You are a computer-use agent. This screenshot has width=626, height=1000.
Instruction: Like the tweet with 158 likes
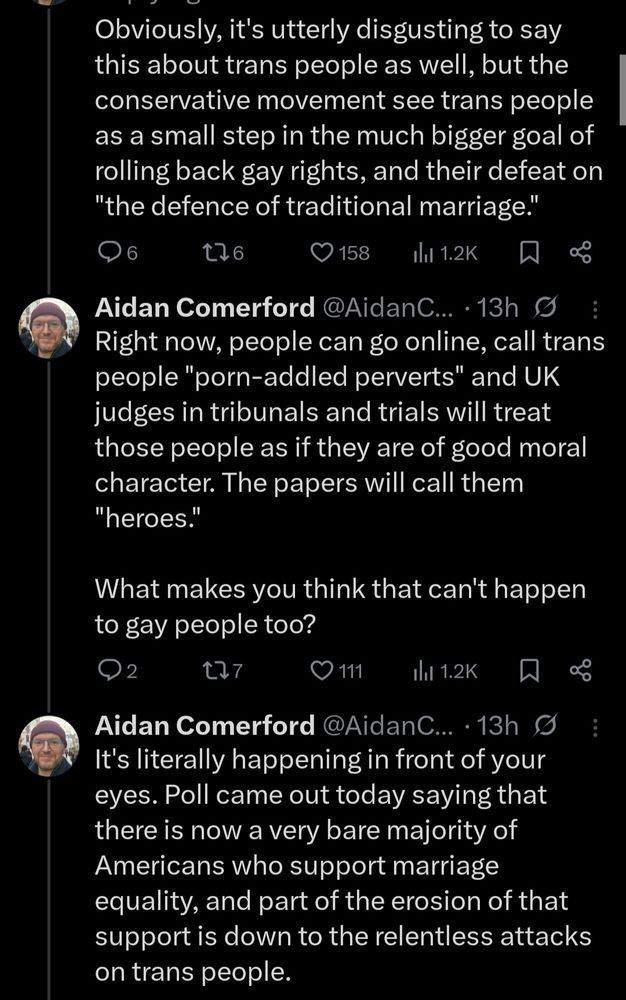tap(340, 253)
